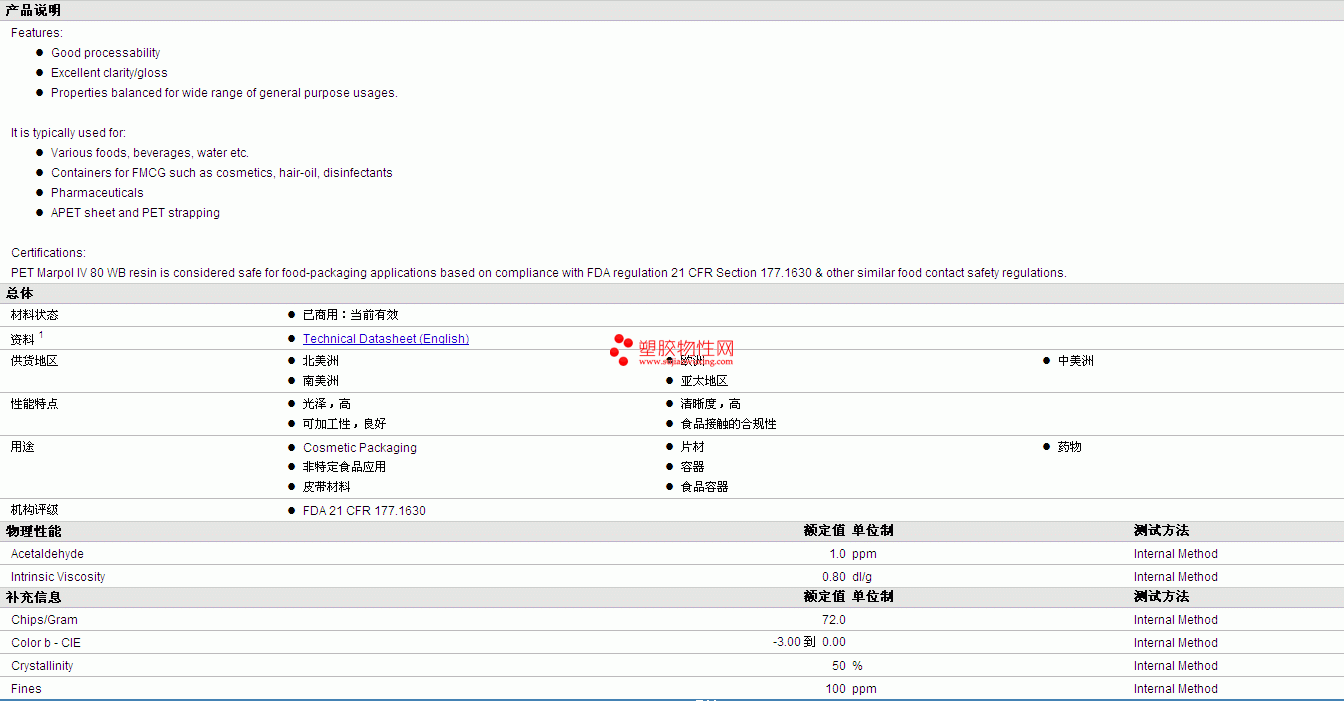Click Internal Method in the Fines row

1176,689
